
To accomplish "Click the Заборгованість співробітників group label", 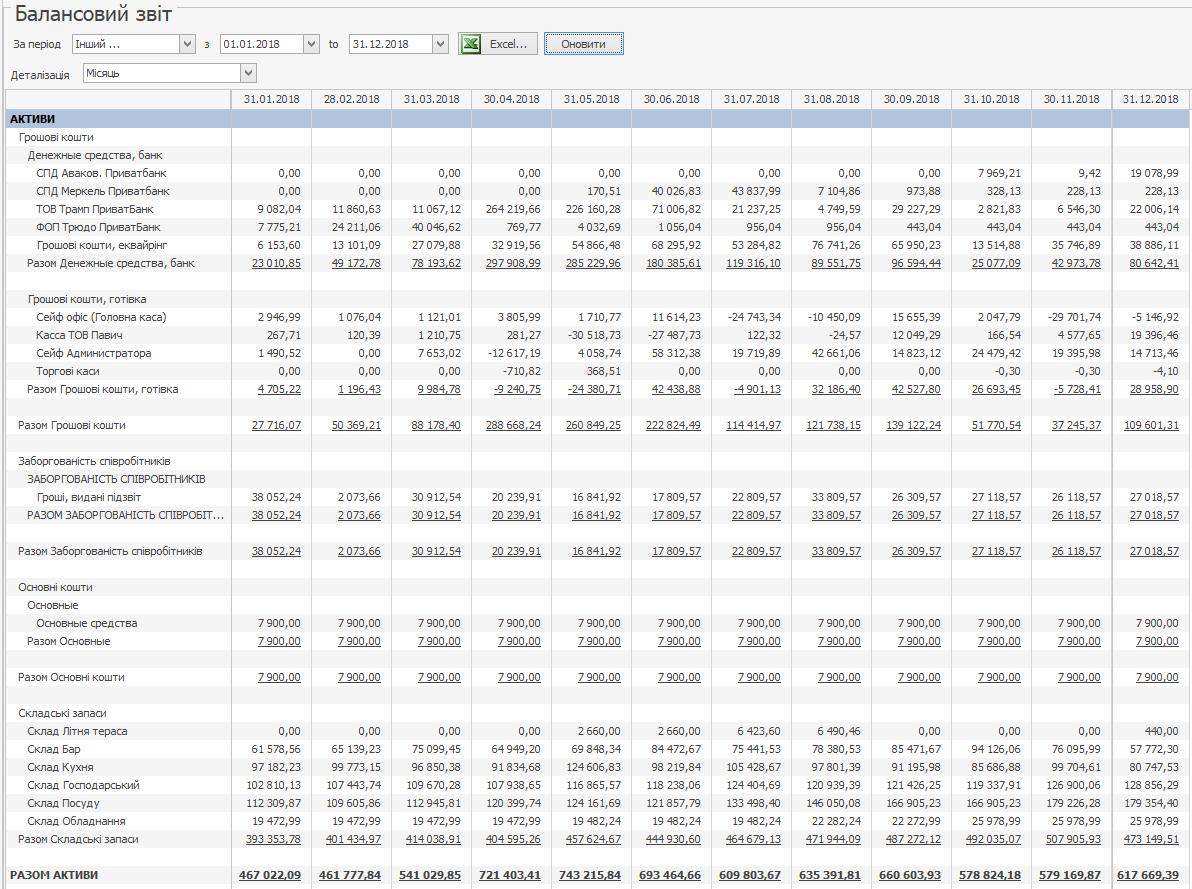I will pyautogui.click(x=94, y=461).
